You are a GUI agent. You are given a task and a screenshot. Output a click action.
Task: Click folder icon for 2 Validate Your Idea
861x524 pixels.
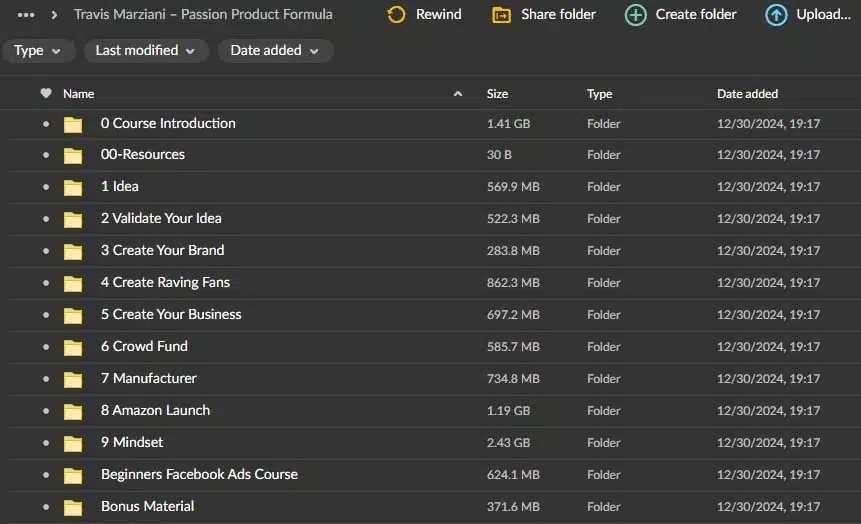[72, 219]
